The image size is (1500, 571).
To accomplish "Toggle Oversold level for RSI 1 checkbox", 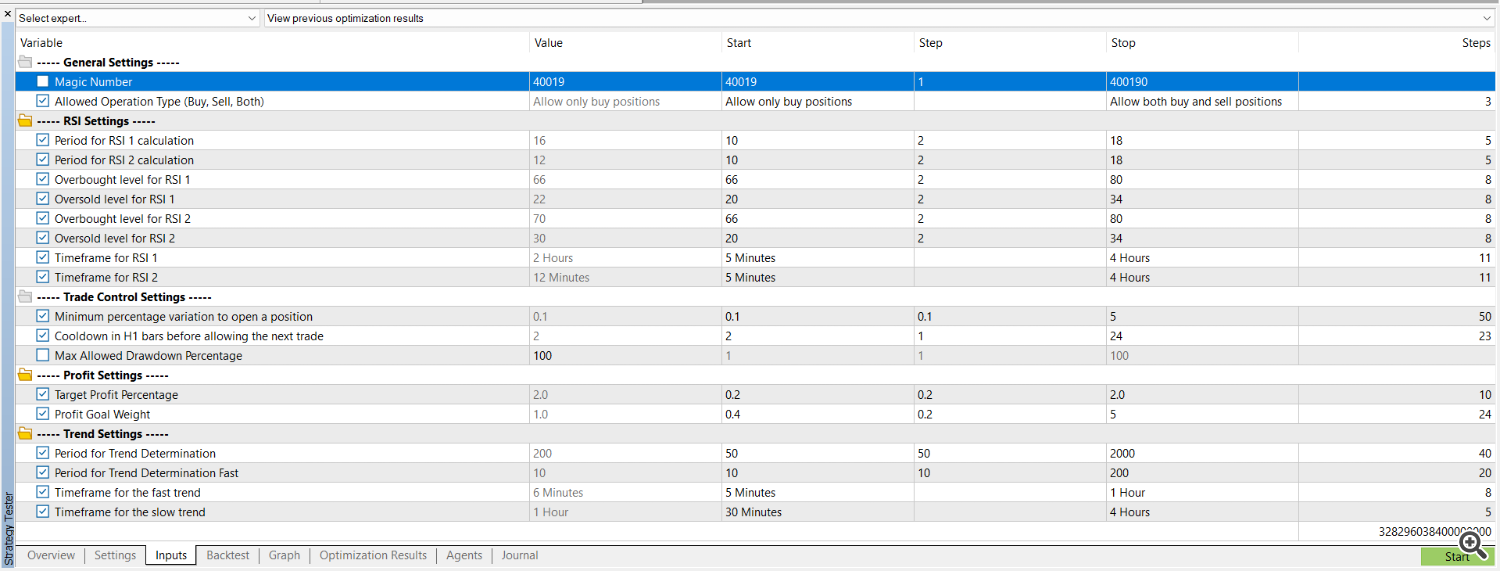I will (42, 199).
